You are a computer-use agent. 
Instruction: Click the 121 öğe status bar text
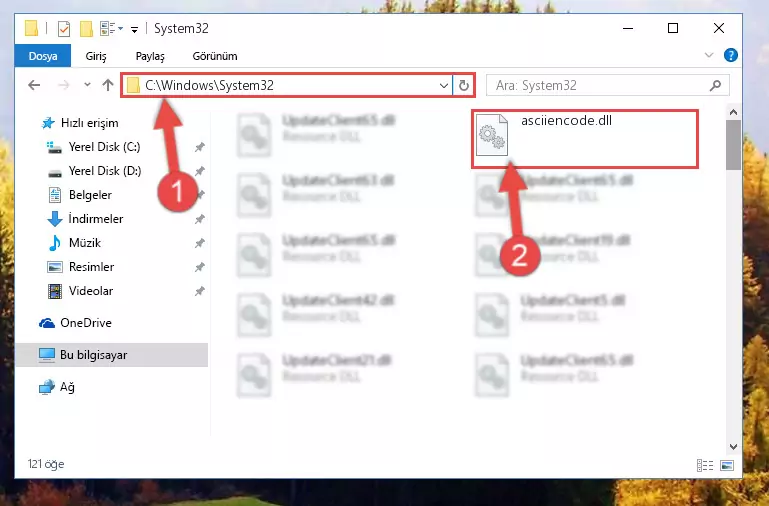(46, 464)
